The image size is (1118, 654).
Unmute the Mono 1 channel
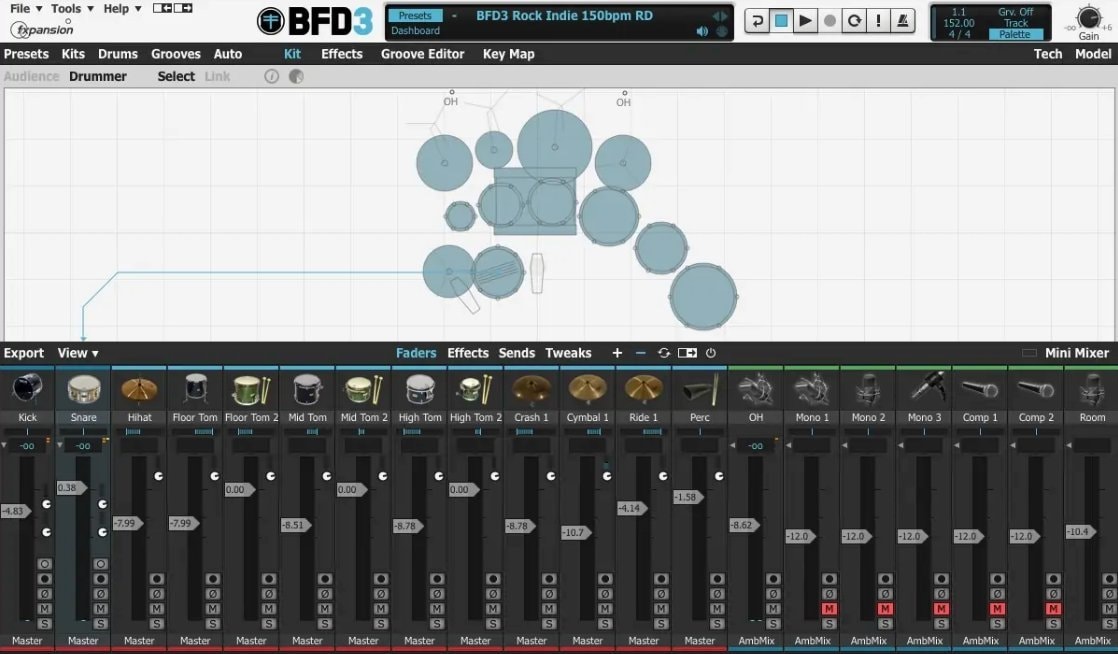pos(829,608)
